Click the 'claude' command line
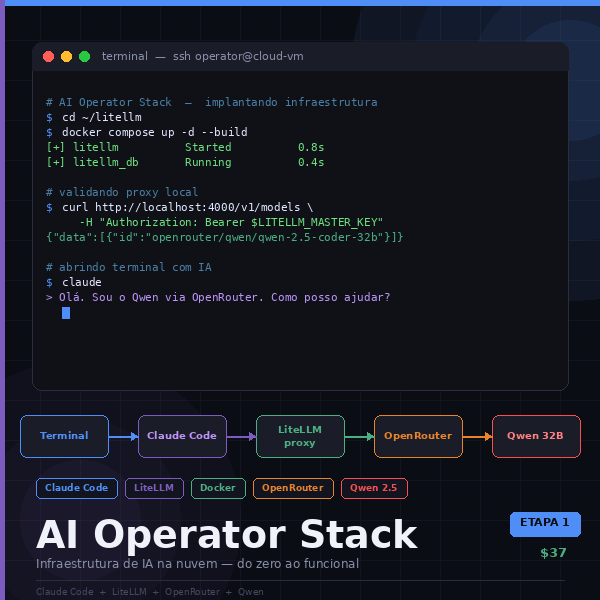600x600 pixels. pos(74,282)
